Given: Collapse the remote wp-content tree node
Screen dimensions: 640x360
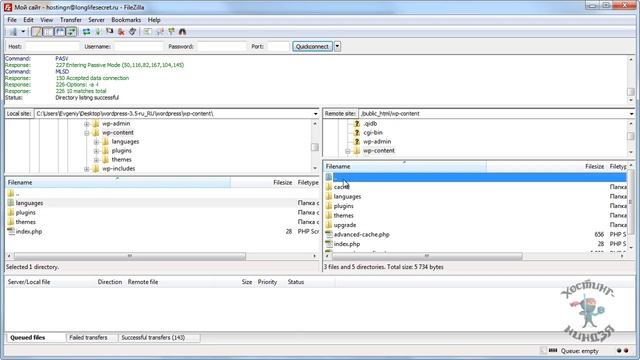Looking at the screenshot, I should tap(348, 151).
